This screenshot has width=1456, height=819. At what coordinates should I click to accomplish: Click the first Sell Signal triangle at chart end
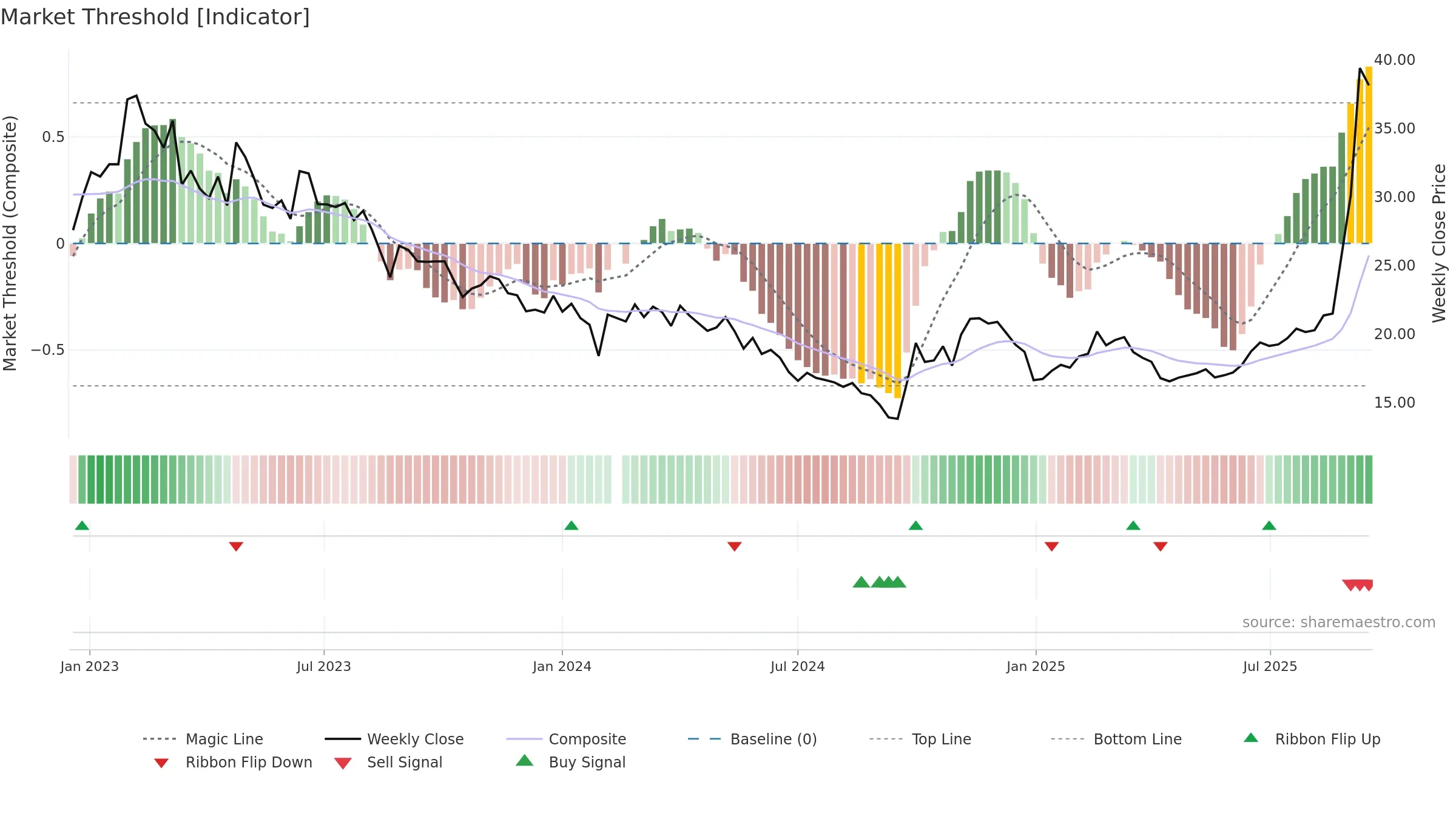[1350, 585]
